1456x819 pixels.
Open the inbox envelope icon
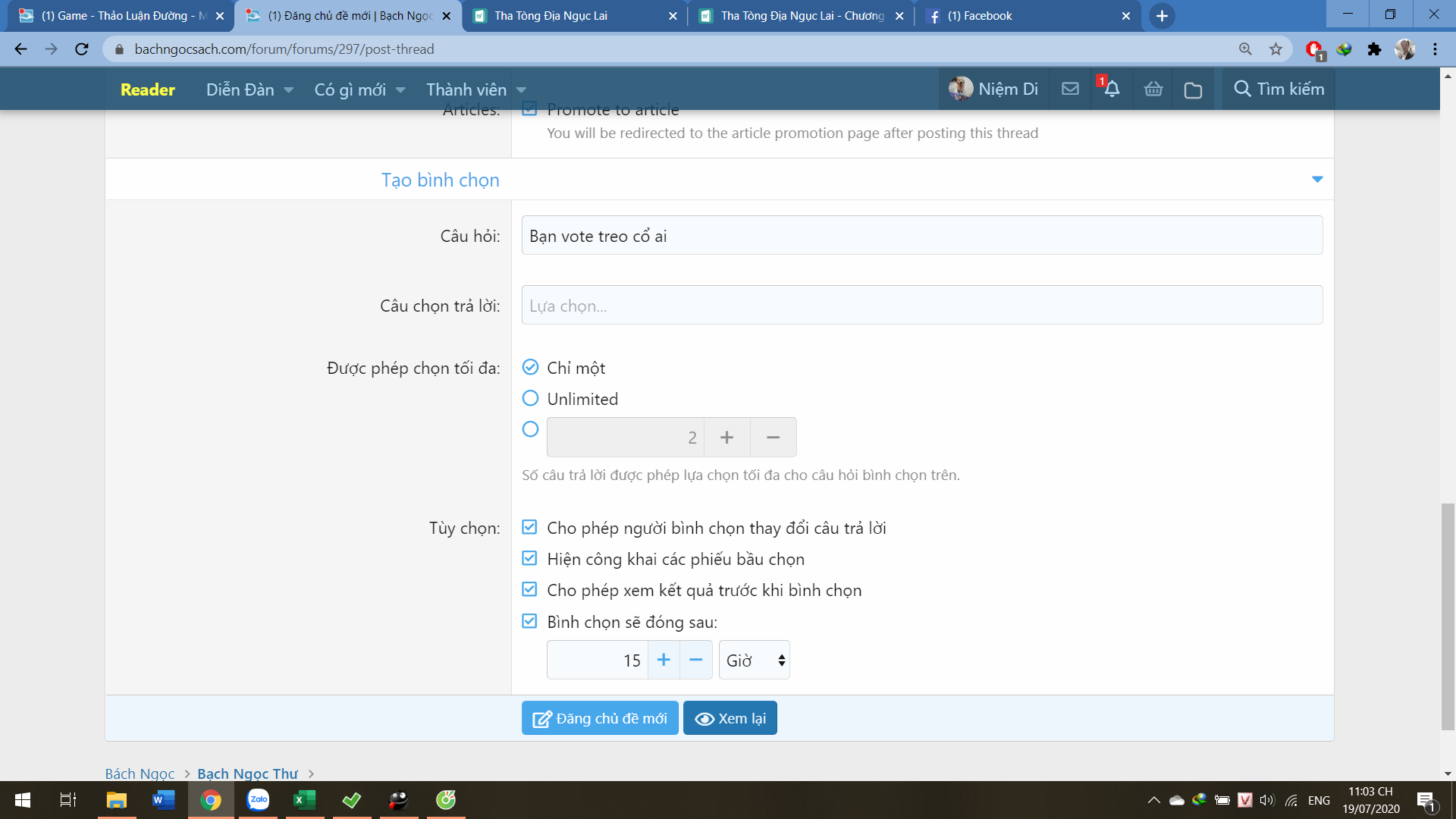(1070, 89)
